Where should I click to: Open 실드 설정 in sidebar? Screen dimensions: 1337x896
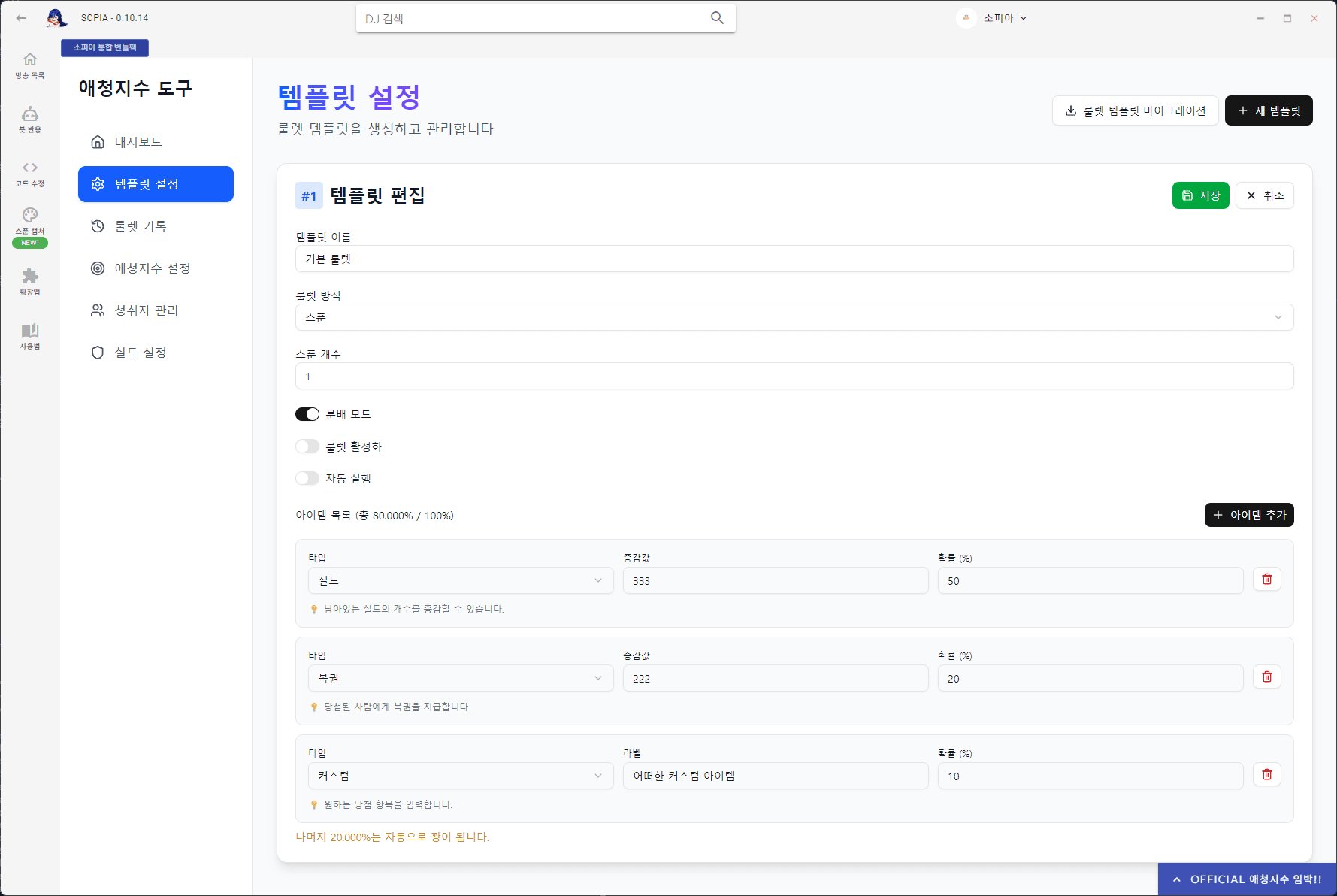(141, 353)
